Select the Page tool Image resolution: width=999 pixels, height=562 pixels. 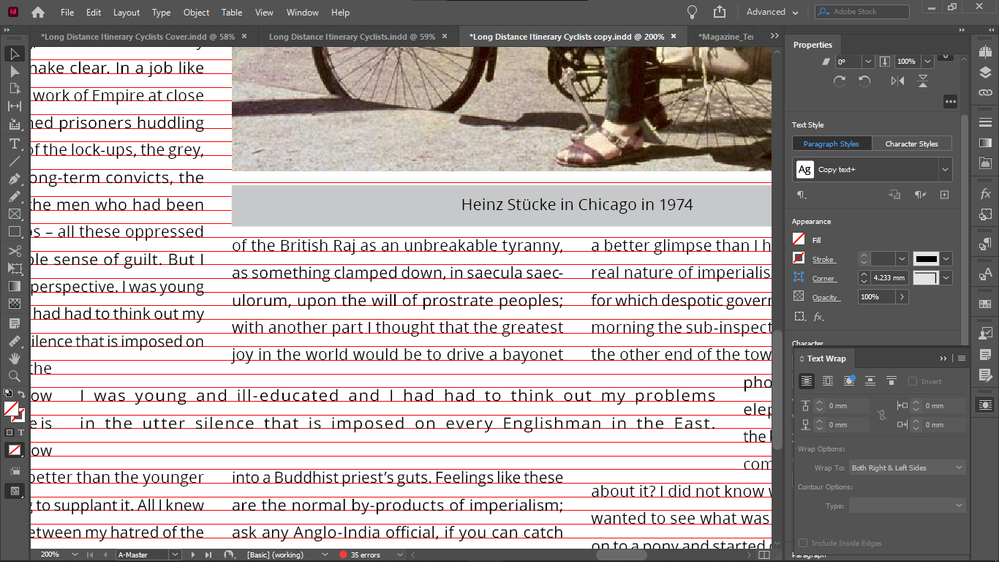[x=14, y=89]
